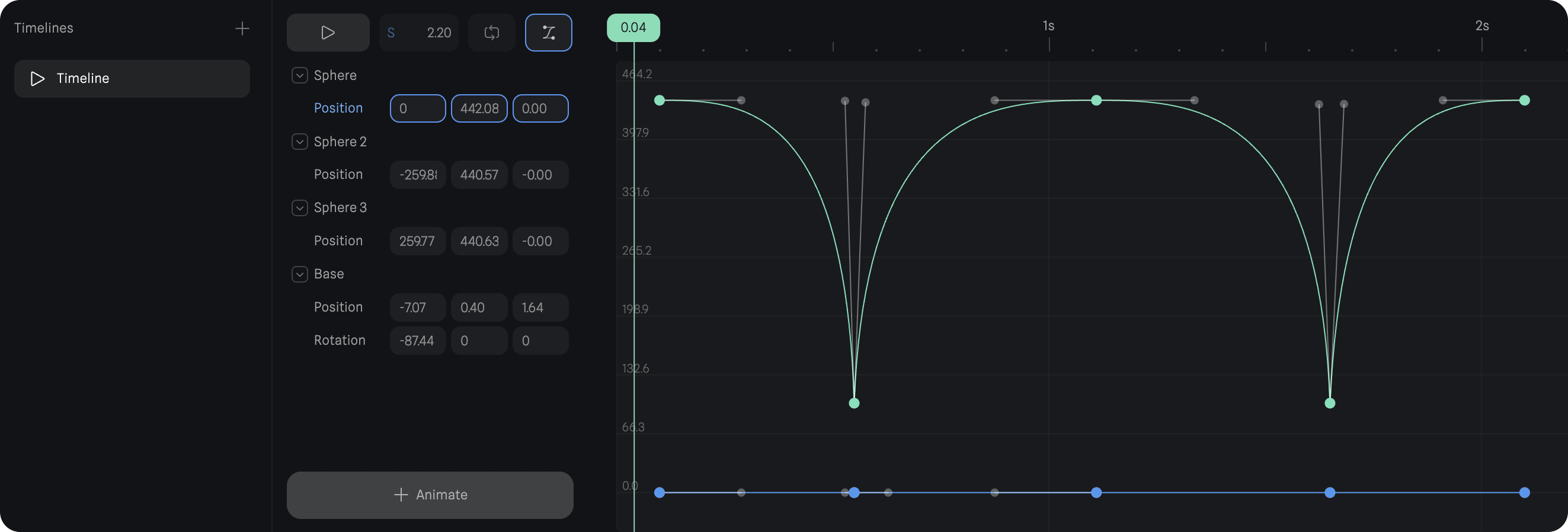Click the play button in the toolbar
Image resolution: width=1568 pixels, height=532 pixels.
(328, 33)
